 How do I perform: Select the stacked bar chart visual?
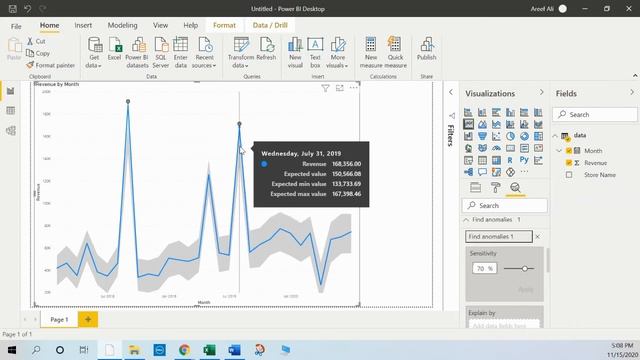tap(468, 112)
